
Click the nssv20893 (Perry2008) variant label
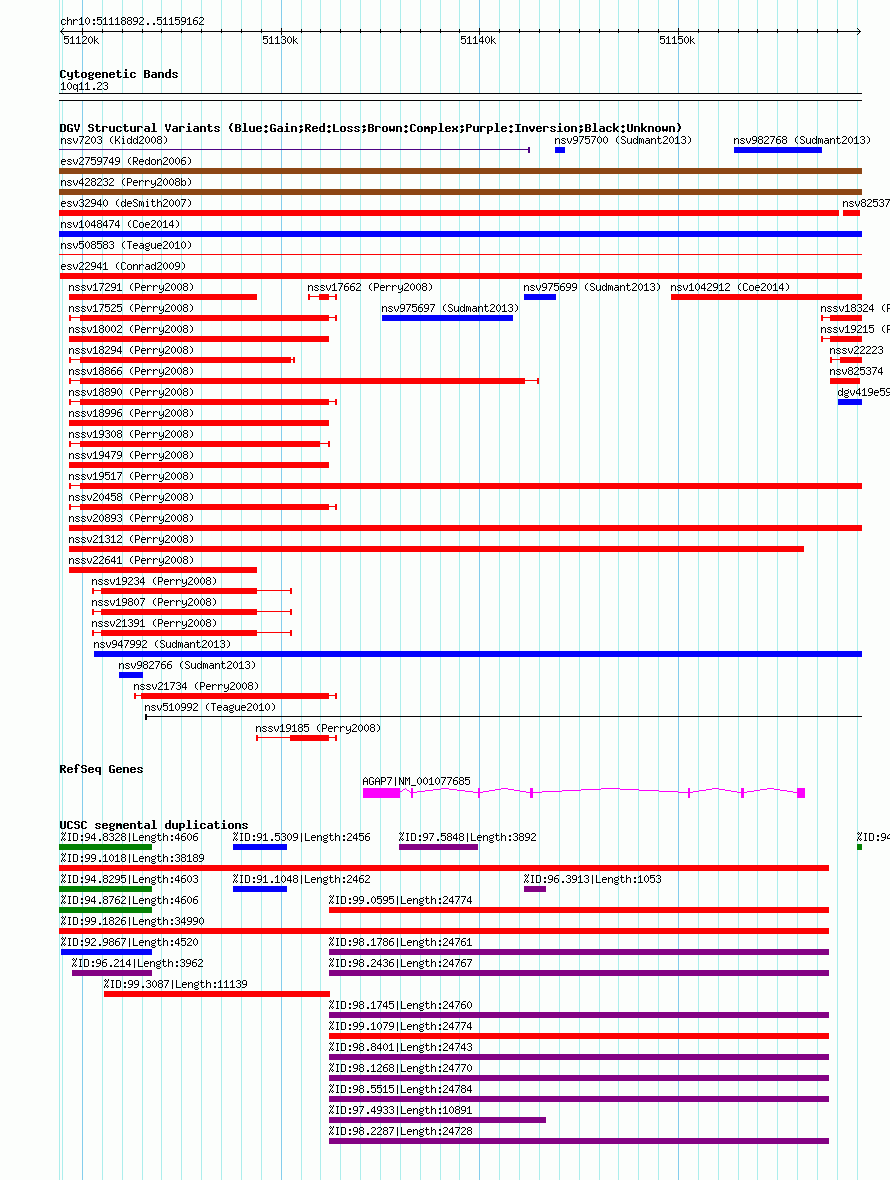pyautogui.click(x=131, y=519)
